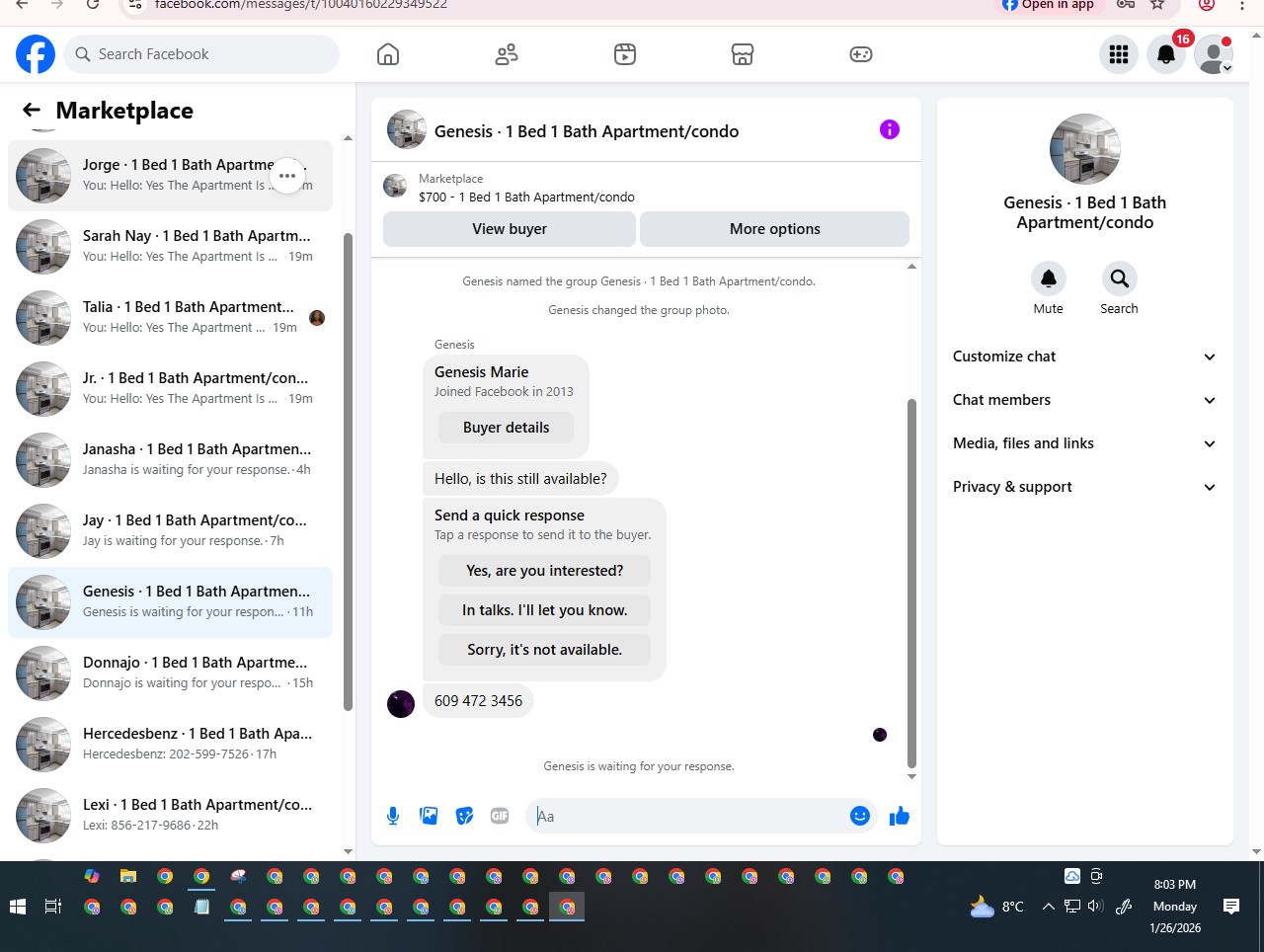Open the weather widget showing 8°C
1264x952 pixels.
(x=997, y=907)
